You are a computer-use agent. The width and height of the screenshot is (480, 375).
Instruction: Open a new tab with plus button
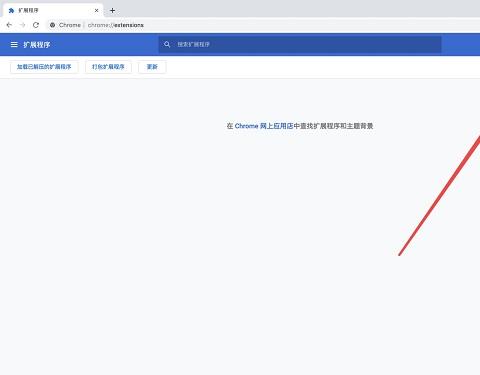tap(112, 10)
